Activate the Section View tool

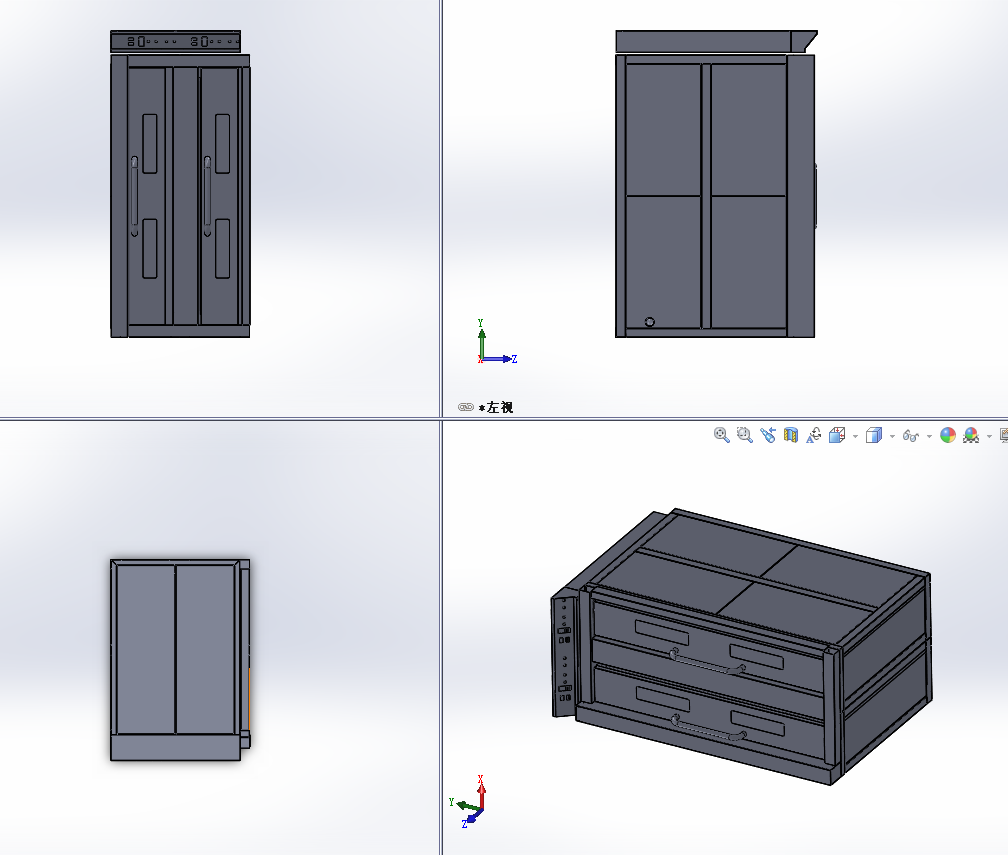(791, 435)
